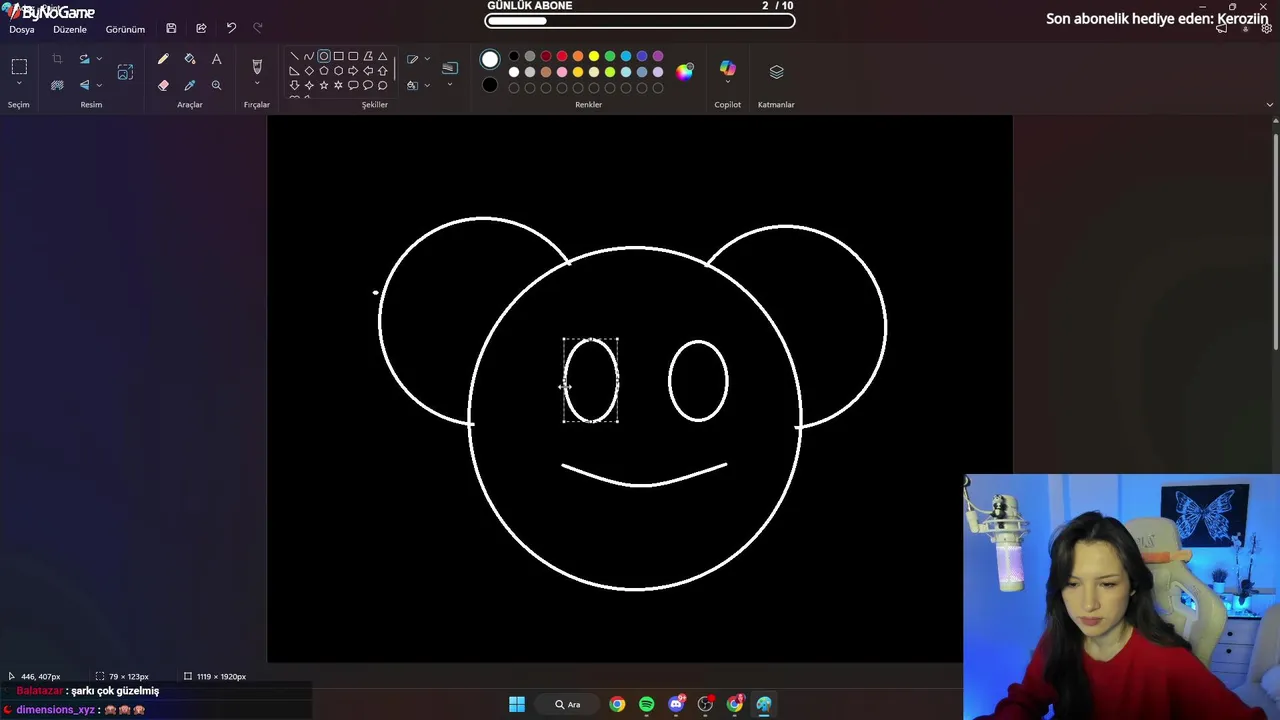The image size is (1280, 720).
Task: Pick the Diamond shape
Action: (309, 71)
